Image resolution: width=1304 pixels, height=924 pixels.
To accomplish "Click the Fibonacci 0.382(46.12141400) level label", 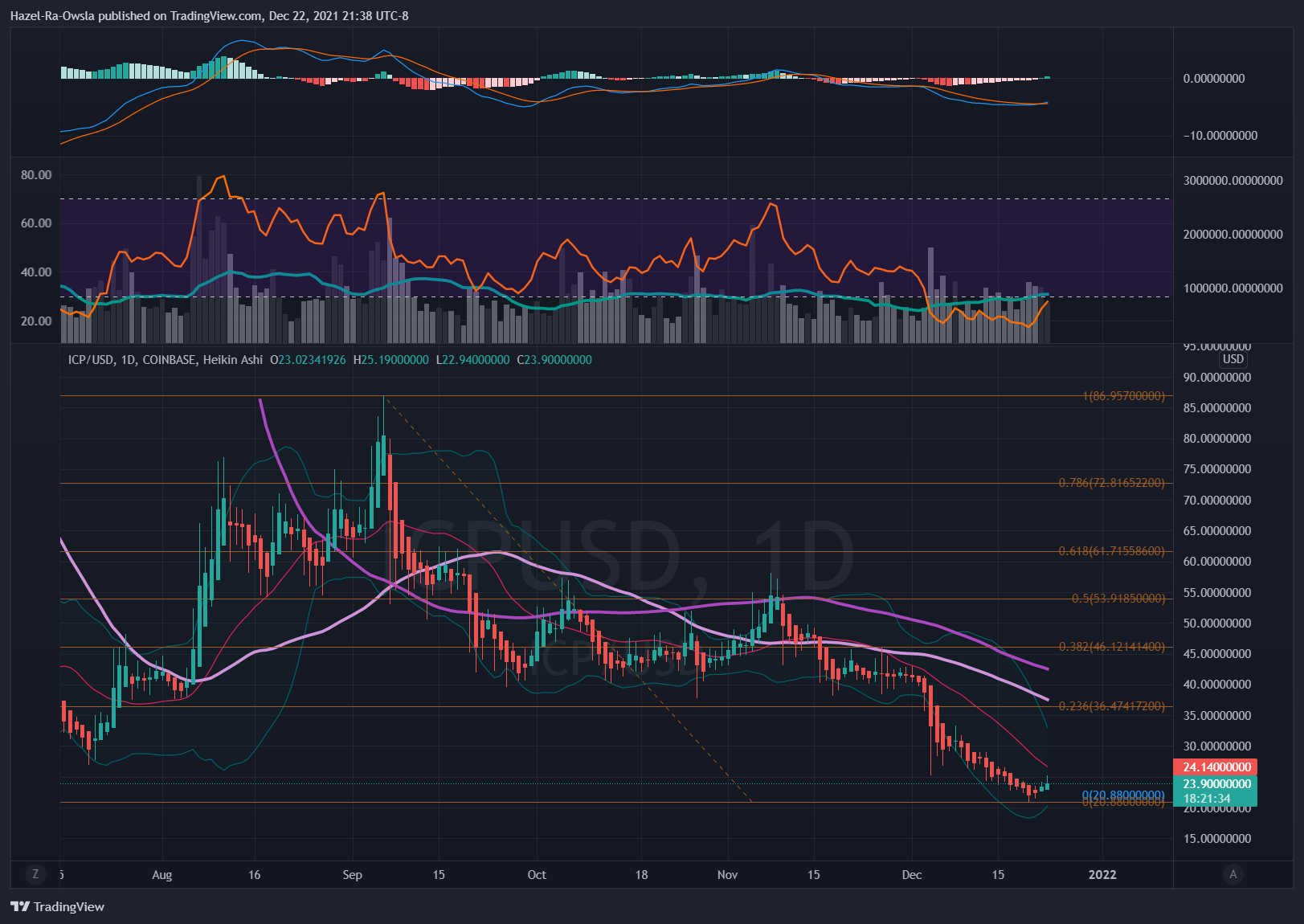I will point(1111,647).
